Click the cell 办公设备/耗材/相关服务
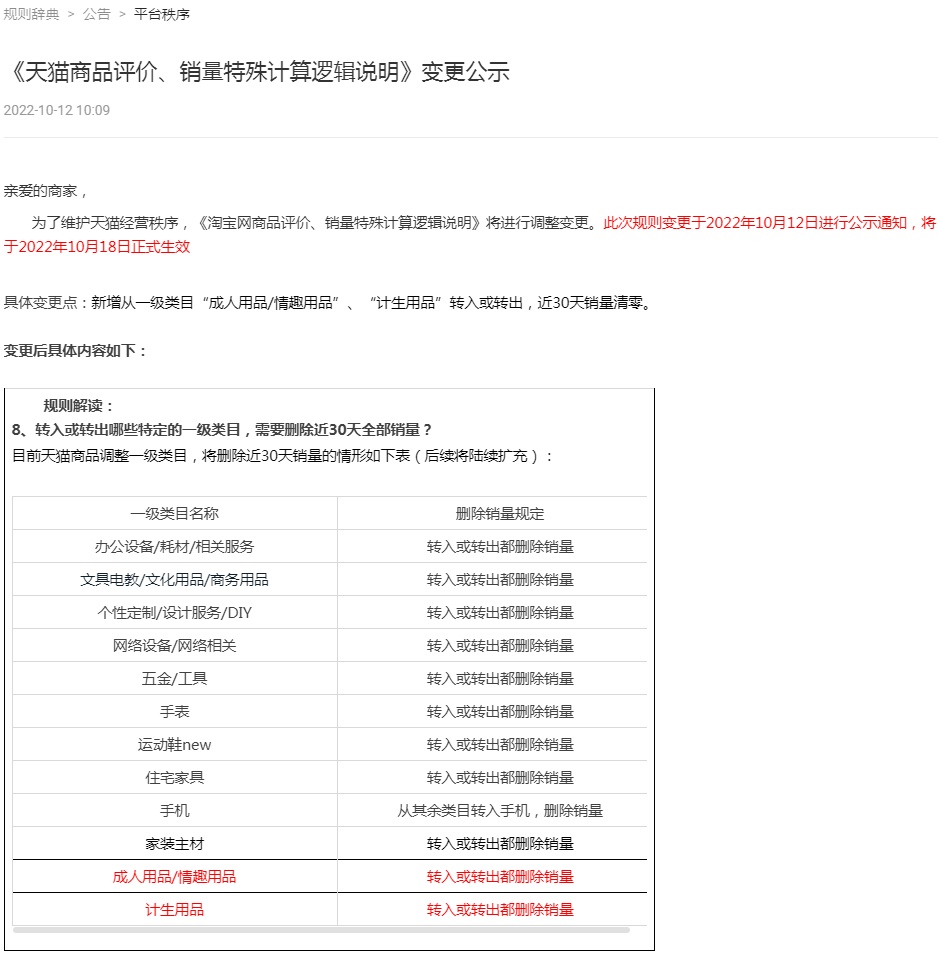 pos(174,547)
